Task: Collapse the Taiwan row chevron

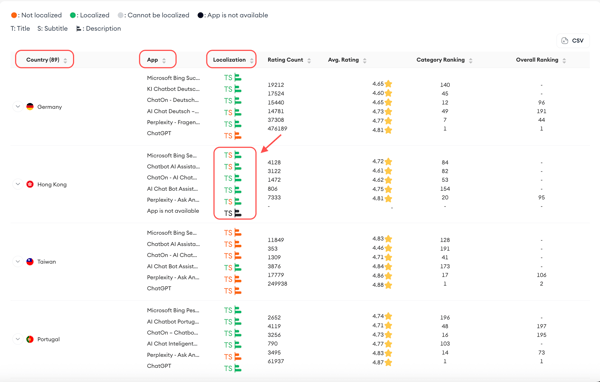Action: 18,261
